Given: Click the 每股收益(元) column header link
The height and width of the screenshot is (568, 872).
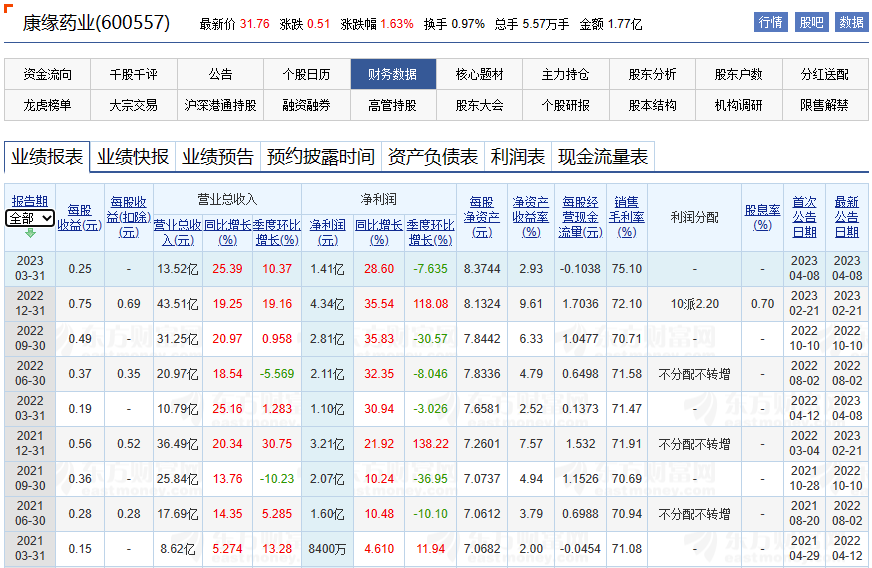Looking at the screenshot, I should pos(79,217).
